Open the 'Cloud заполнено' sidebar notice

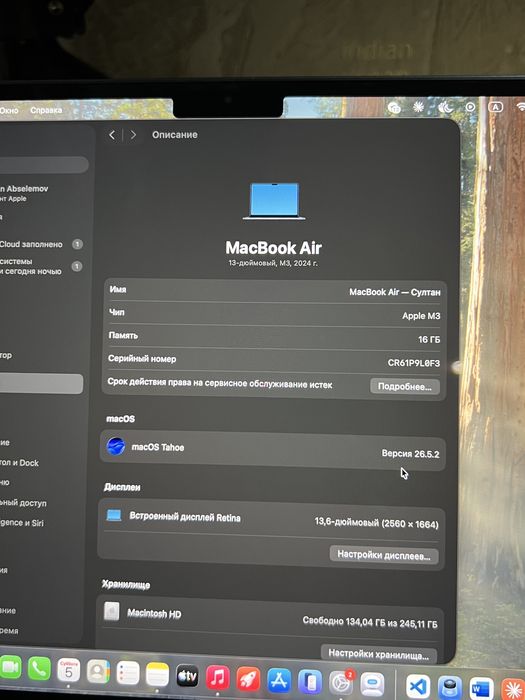click(41, 244)
